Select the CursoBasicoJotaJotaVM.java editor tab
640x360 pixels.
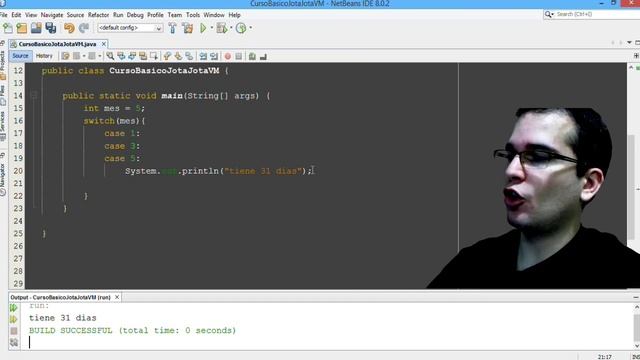click(57, 44)
